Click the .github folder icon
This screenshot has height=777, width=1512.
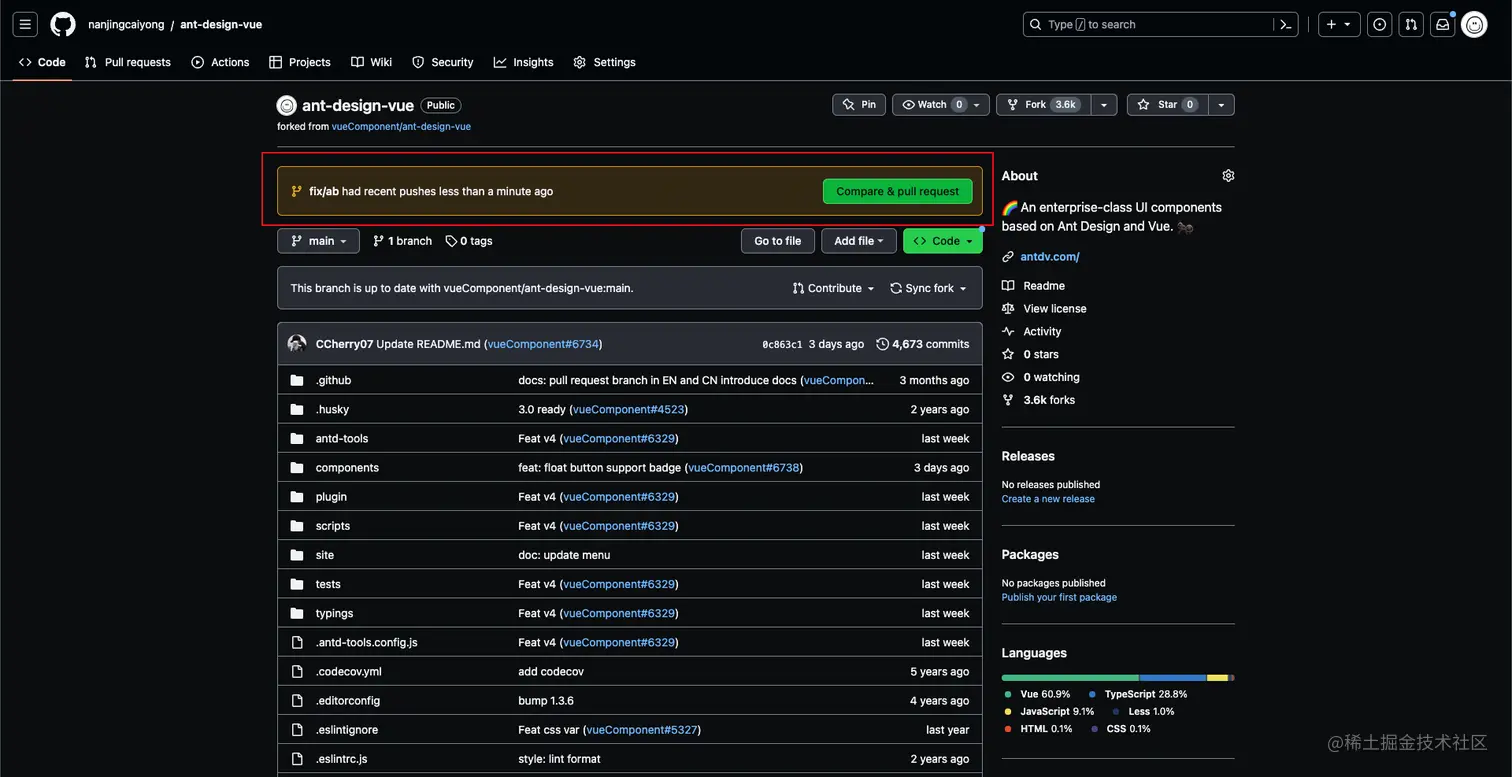(297, 380)
